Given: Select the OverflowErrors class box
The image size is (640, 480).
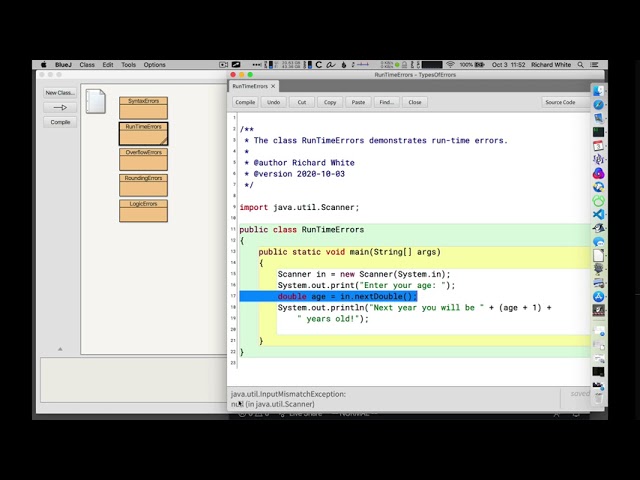Looking at the screenshot, I should [143, 159].
